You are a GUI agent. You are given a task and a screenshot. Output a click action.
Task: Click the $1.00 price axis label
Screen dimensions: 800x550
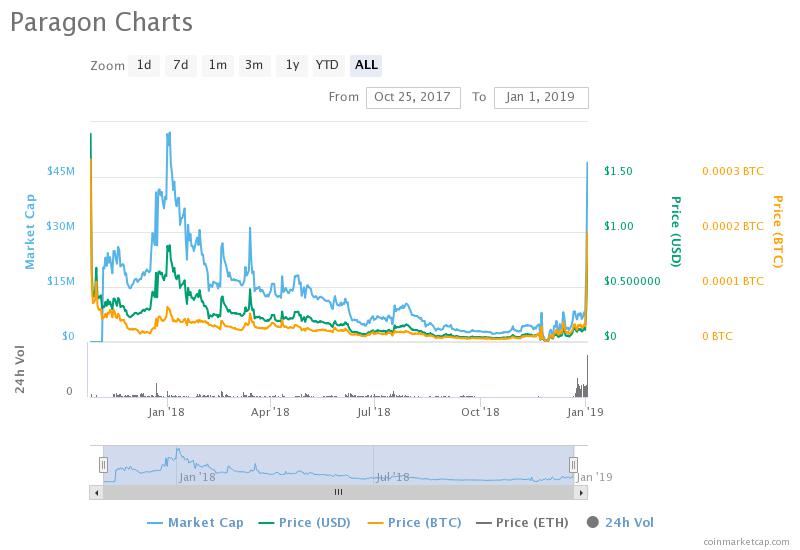[618, 226]
